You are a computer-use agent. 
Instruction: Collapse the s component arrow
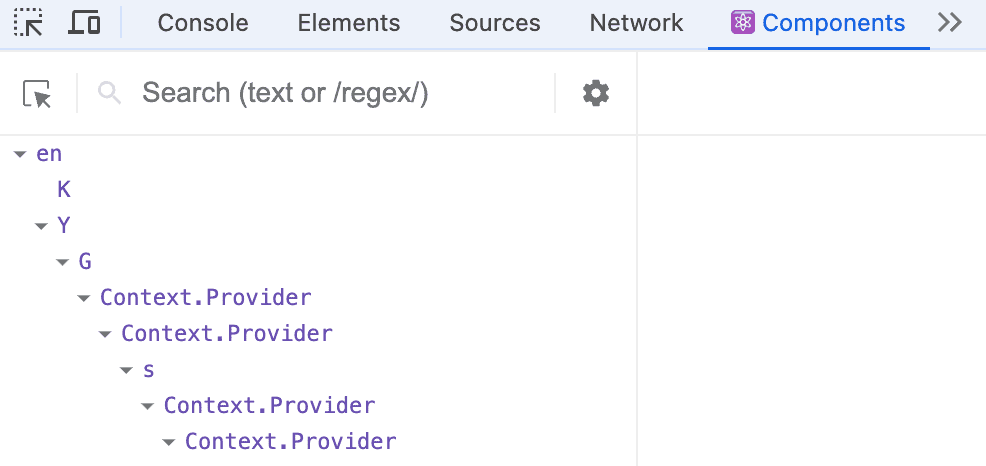tap(126, 370)
